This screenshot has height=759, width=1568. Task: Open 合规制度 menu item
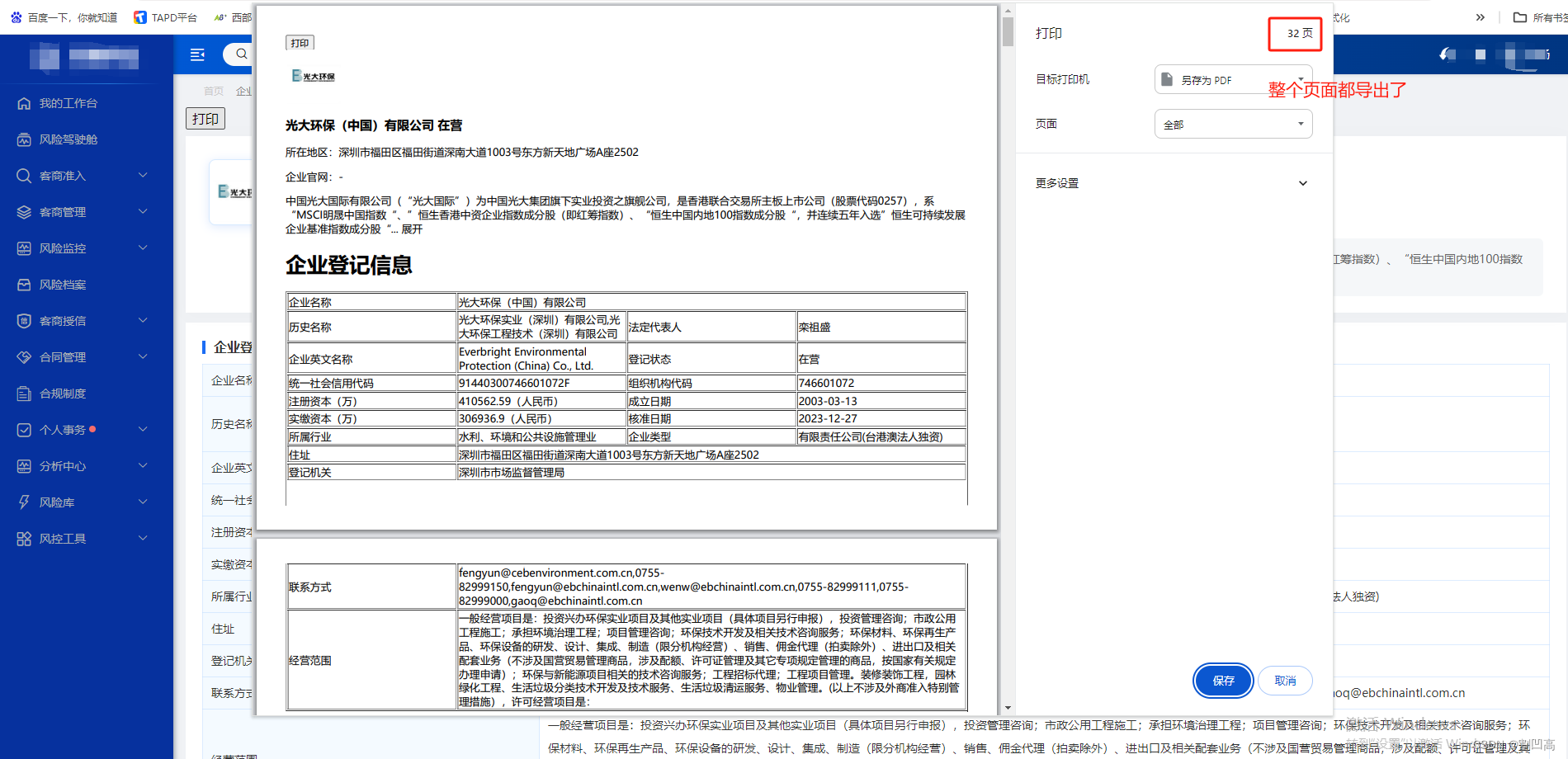click(x=63, y=394)
